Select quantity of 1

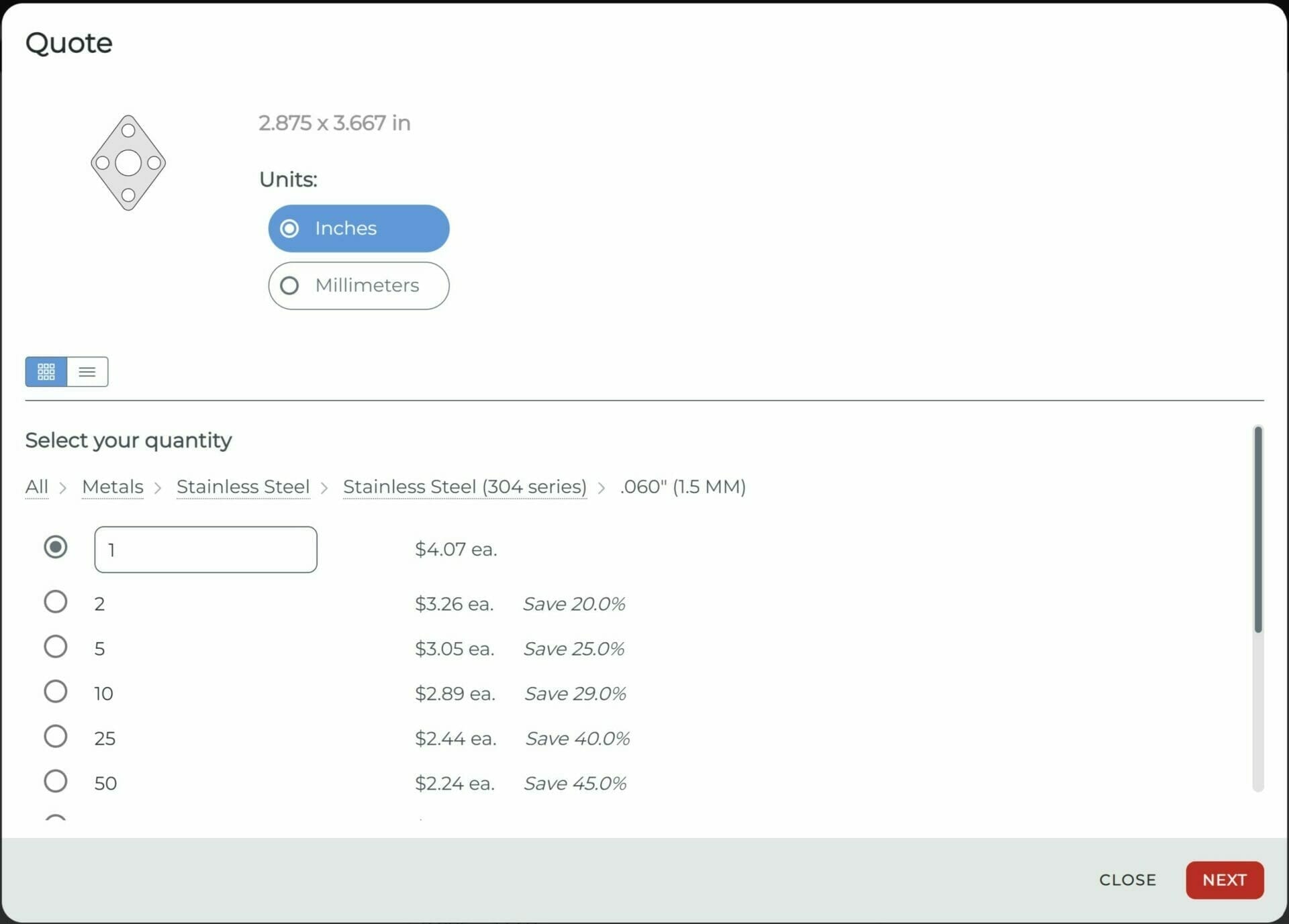[55, 548]
